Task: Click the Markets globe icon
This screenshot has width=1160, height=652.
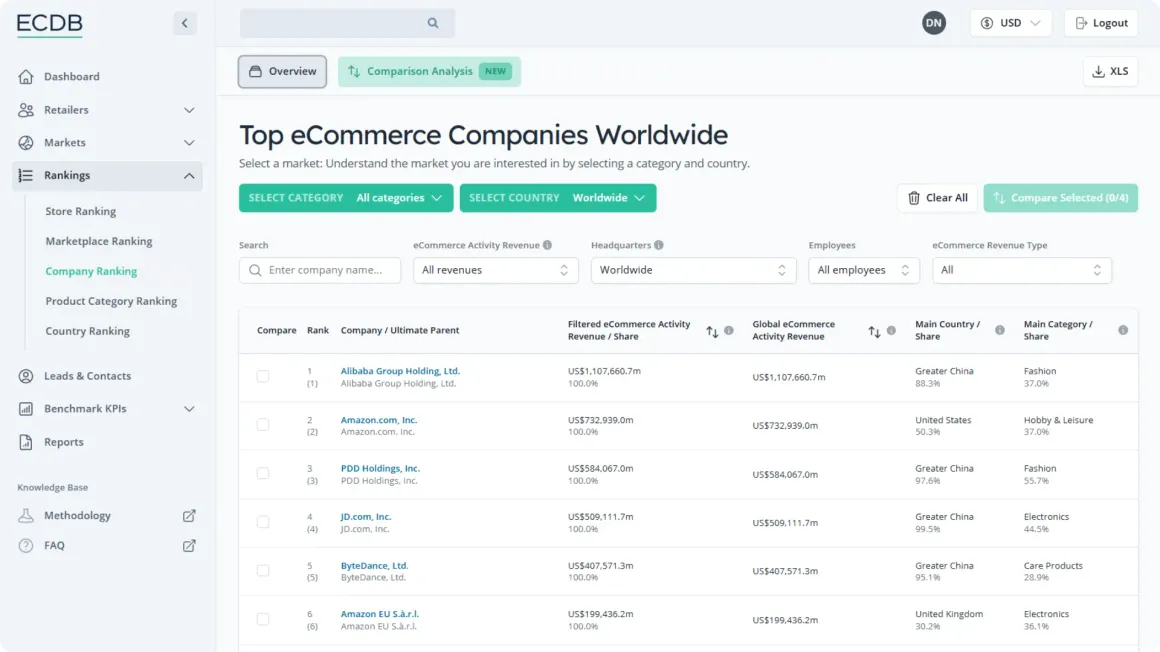Action: pyautogui.click(x=26, y=142)
